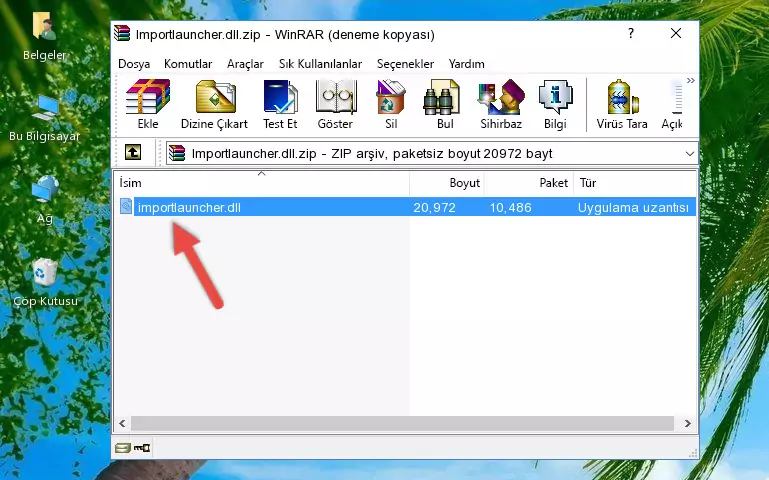Launch the Sihirbaz wizard icon
769x480 pixels.
pos(501,97)
